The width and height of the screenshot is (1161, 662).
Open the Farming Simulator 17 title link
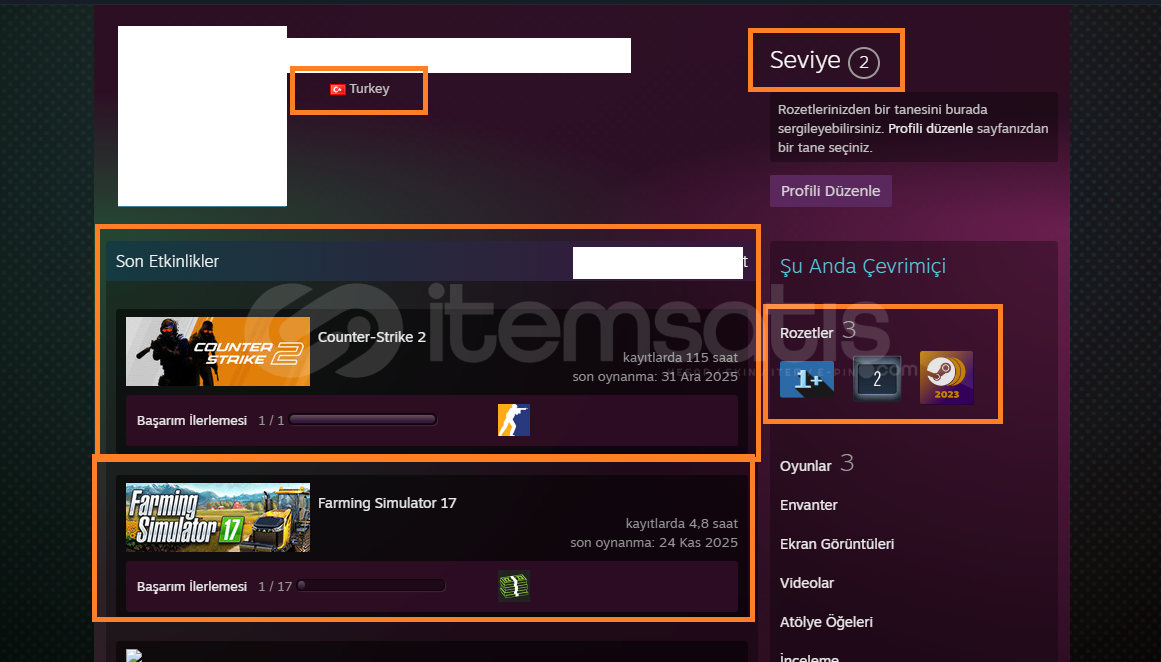point(387,503)
